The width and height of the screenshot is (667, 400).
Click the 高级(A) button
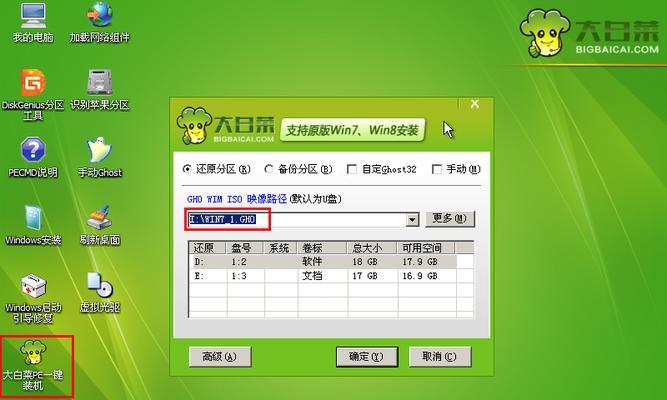219,357
